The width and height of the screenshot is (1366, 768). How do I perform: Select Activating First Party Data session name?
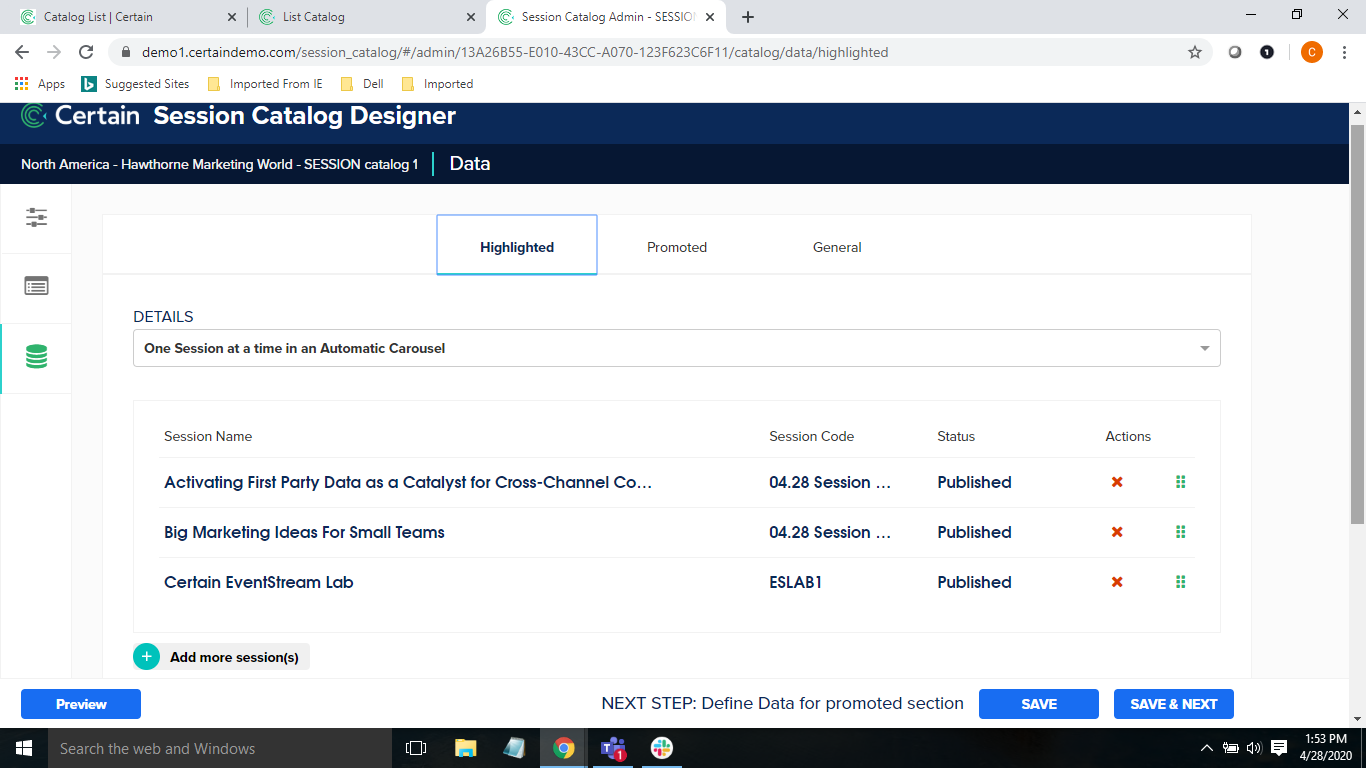pos(408,482)
